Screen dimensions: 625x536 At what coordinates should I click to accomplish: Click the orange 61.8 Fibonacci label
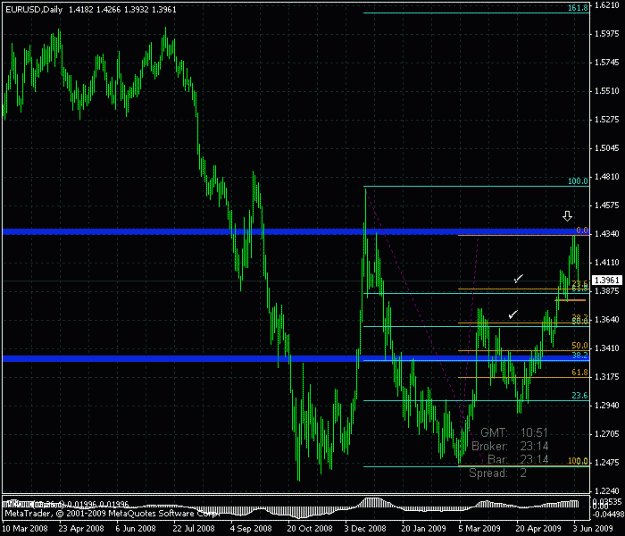[x=580, y=372]
